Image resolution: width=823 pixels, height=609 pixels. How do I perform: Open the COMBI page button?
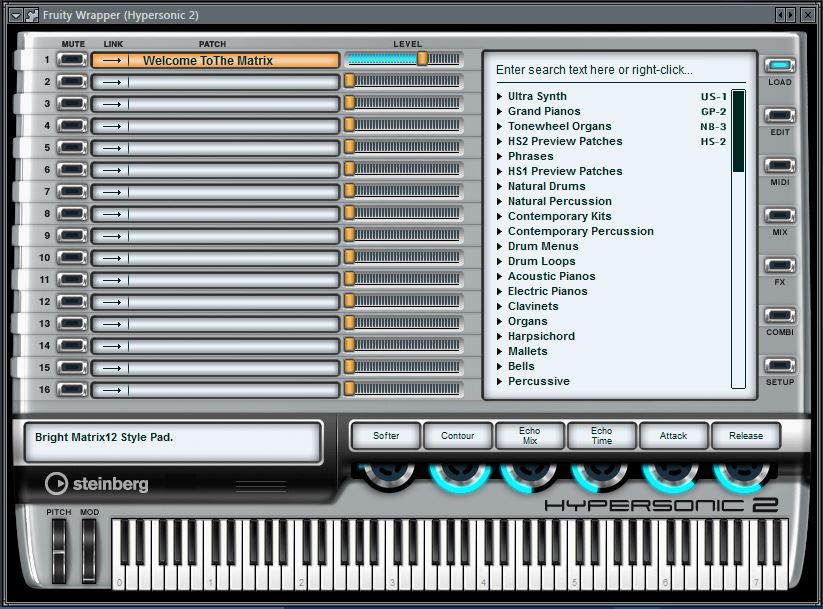780,314
